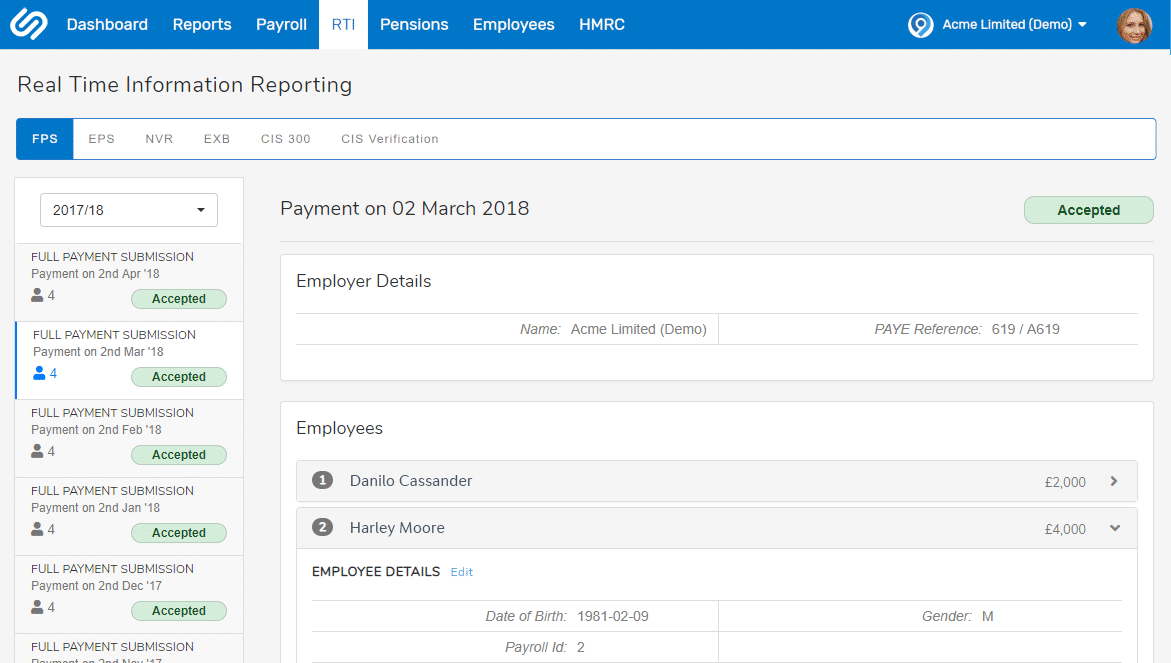The image size is (1171, 663).
Task: Select Payment on 2nd Feb '18 submission
Action: pos(129,438)
